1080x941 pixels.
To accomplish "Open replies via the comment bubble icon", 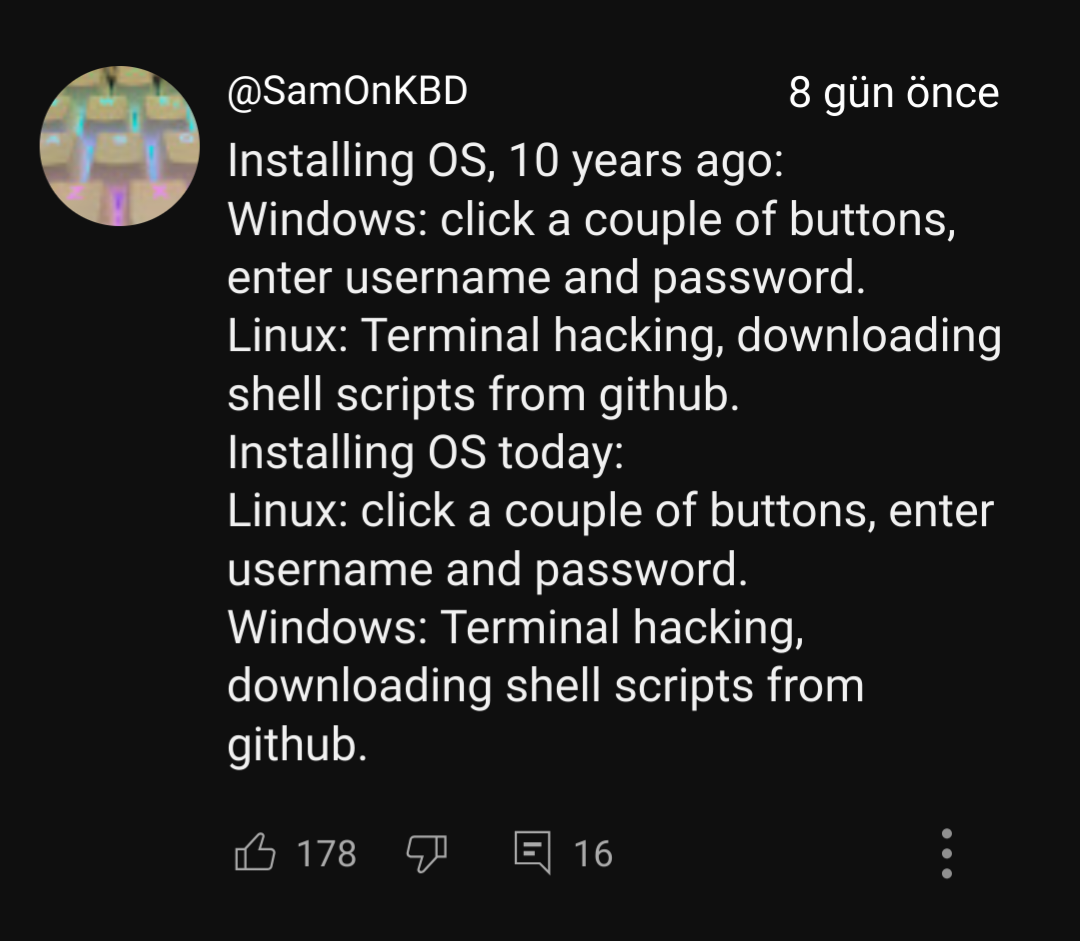I will click(531, 853).
